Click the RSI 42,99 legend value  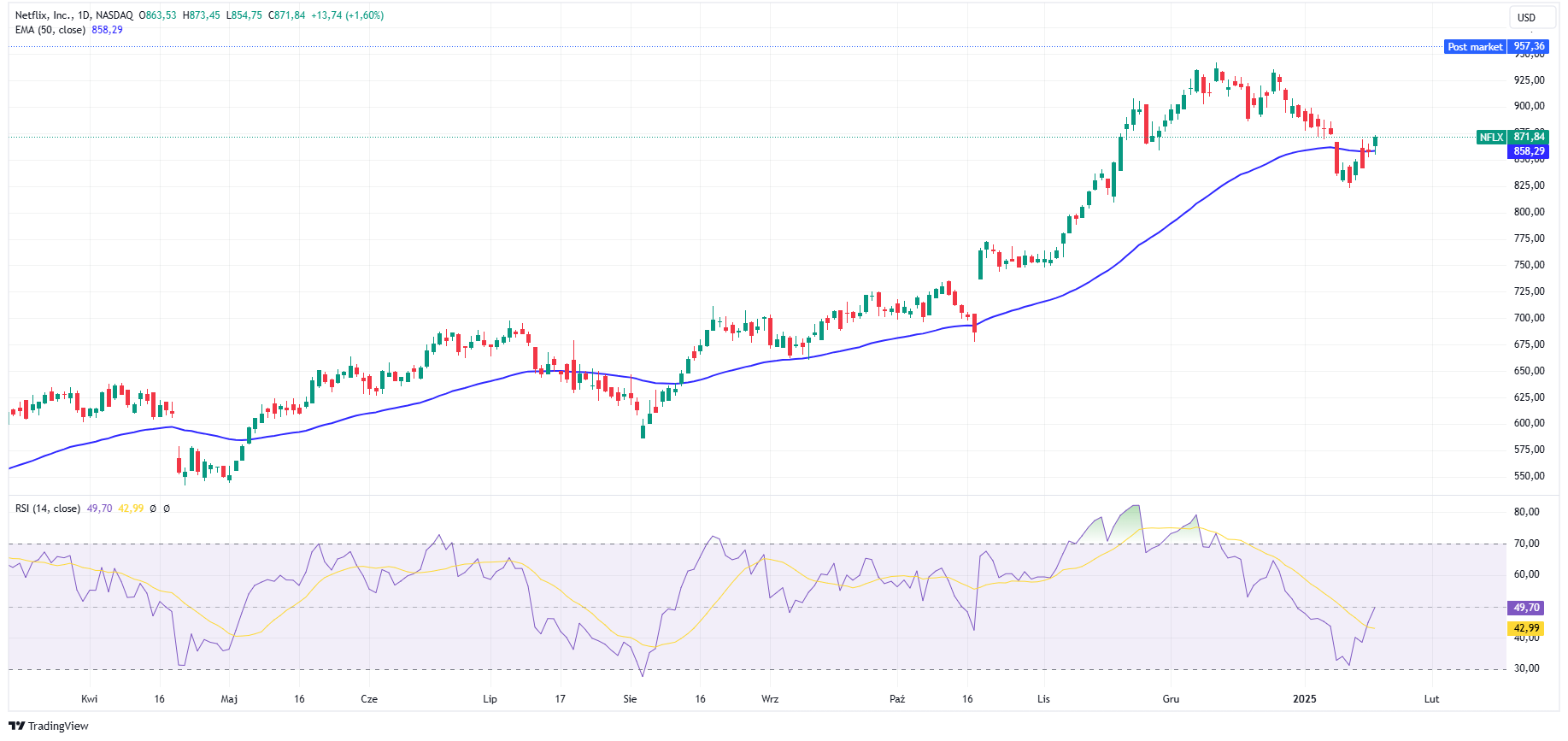coord(131,509)
